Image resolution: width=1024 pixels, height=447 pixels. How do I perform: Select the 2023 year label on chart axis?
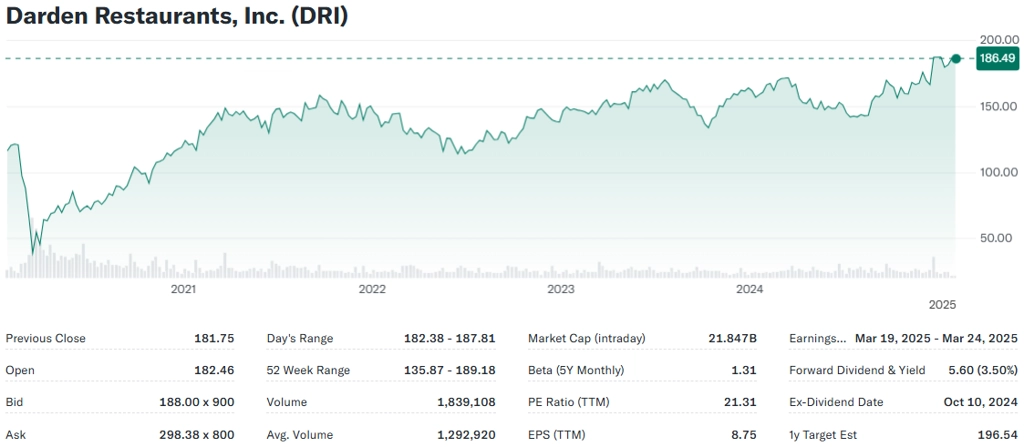click(561, 288)
